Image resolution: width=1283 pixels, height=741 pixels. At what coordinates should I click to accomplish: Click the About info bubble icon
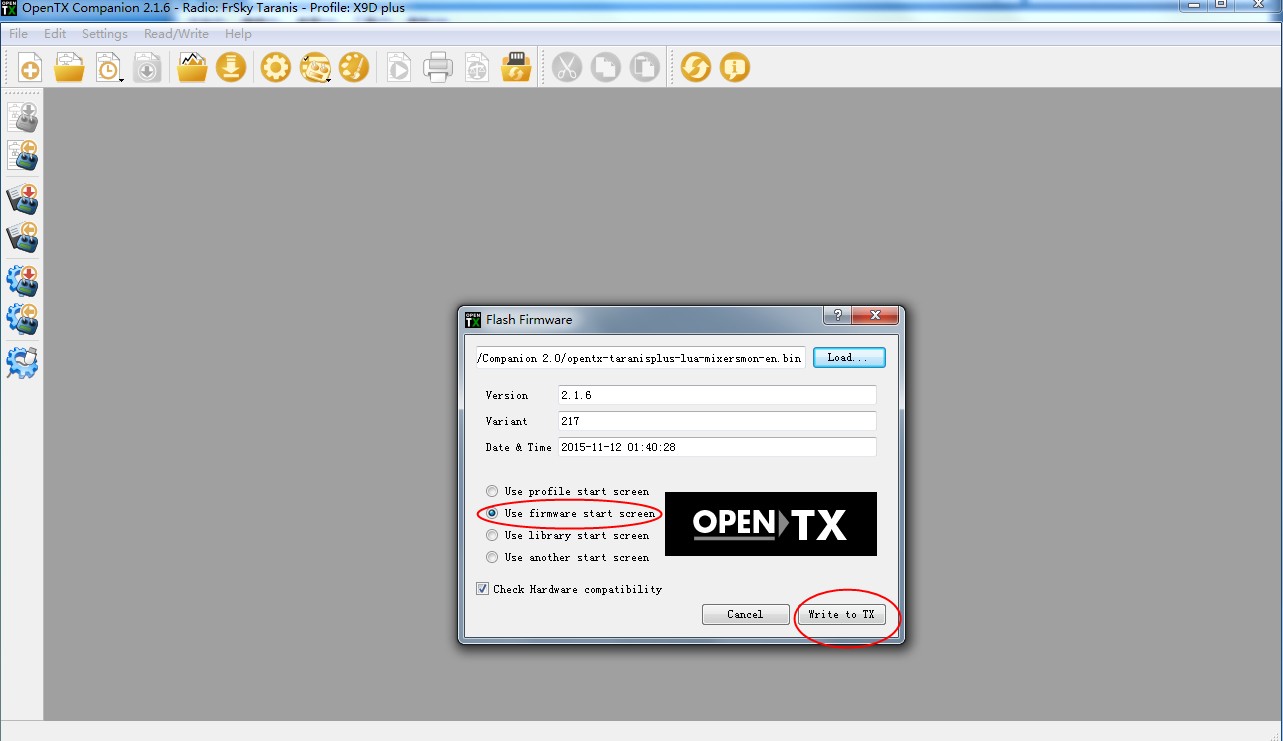tap(735, 68)
